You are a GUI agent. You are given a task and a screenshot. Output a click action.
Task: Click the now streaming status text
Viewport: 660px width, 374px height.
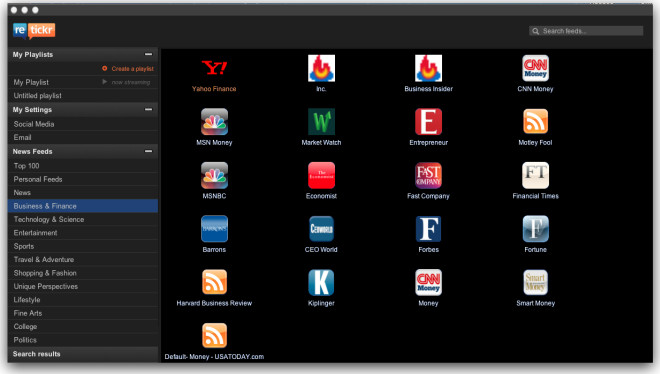point(131,82)
